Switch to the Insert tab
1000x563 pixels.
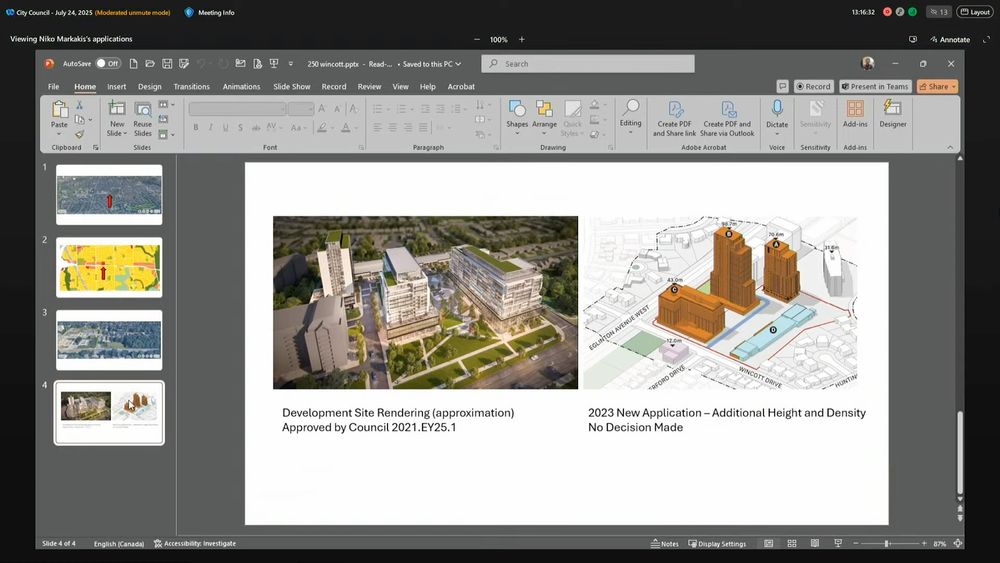point(116,87)
